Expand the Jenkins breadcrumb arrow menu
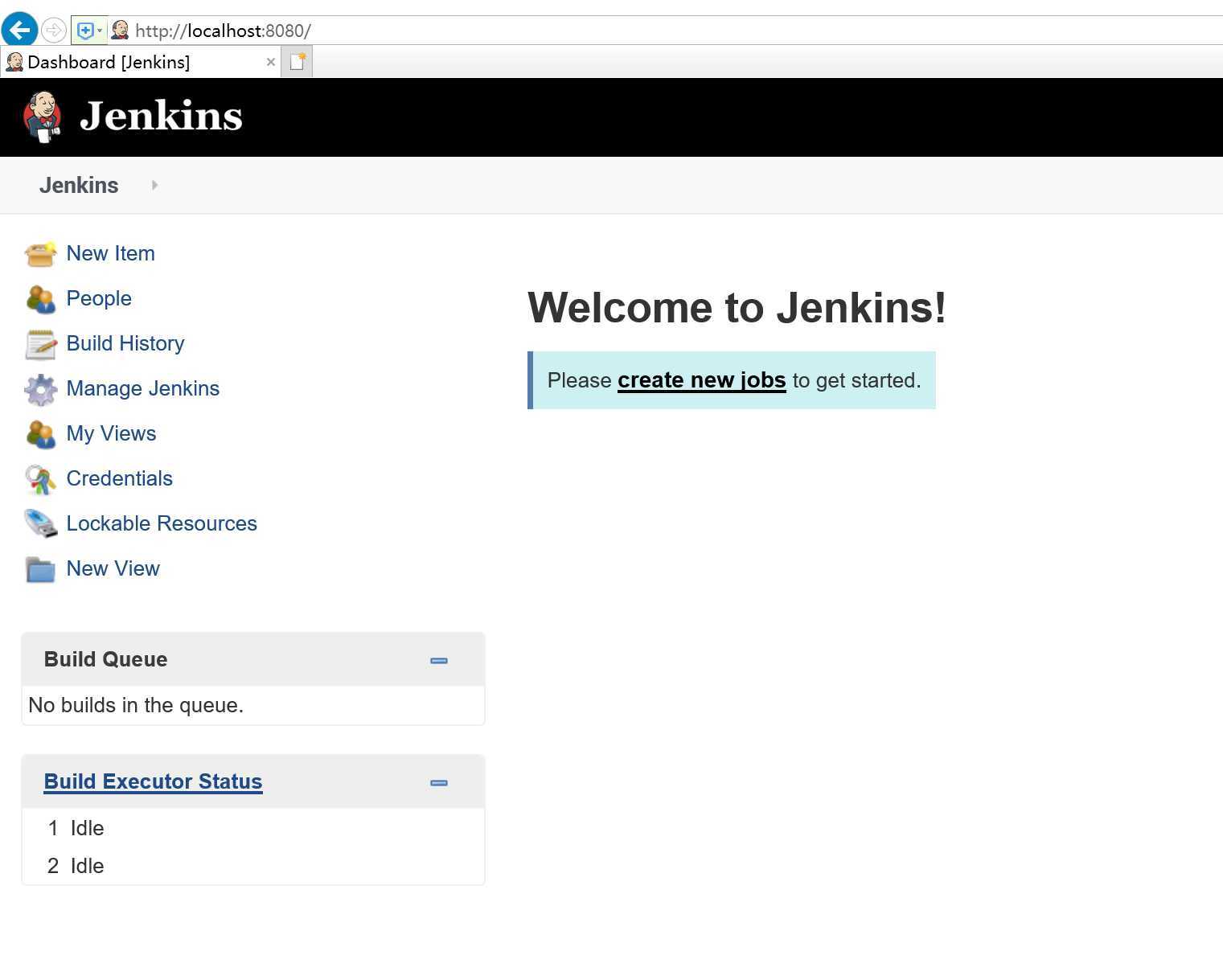1223x980 pixels. 154,186
